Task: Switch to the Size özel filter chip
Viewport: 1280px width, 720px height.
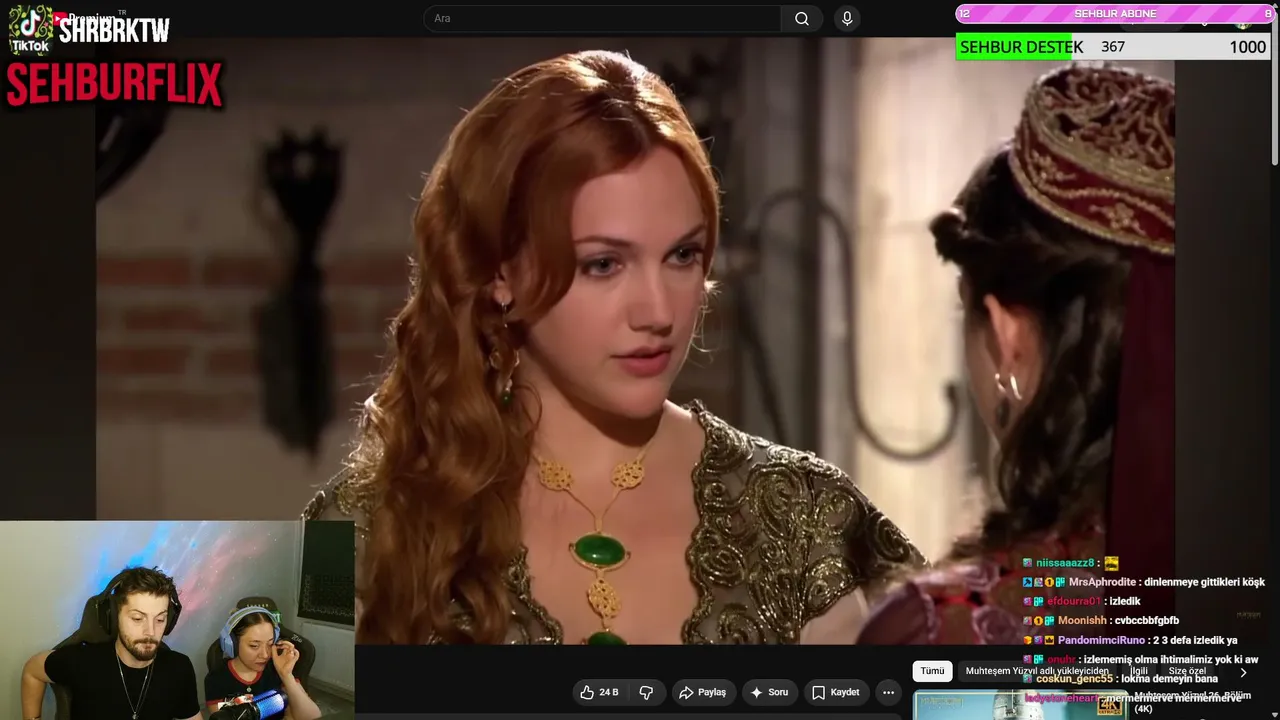Action: click(x=1187, y=671)
